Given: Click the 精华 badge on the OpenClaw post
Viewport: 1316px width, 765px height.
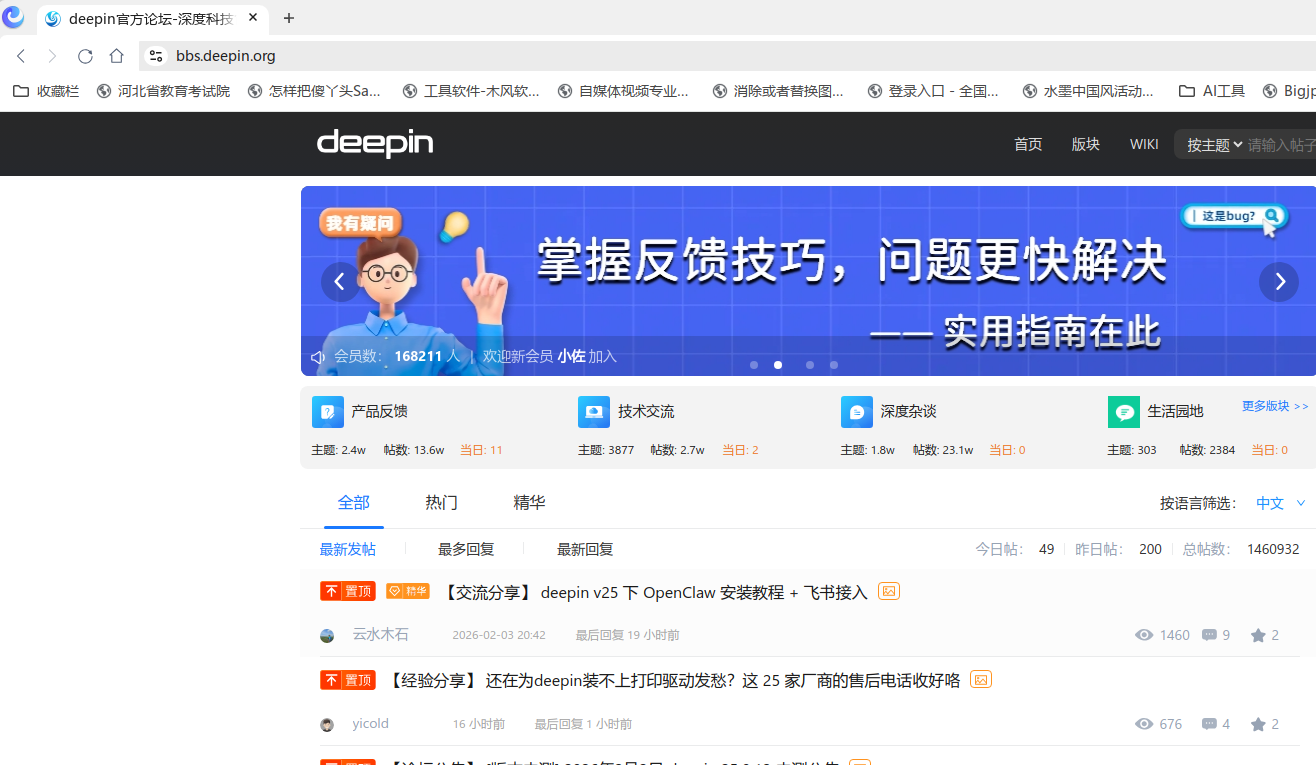Looking at the screenshot, I should (408, 591).
